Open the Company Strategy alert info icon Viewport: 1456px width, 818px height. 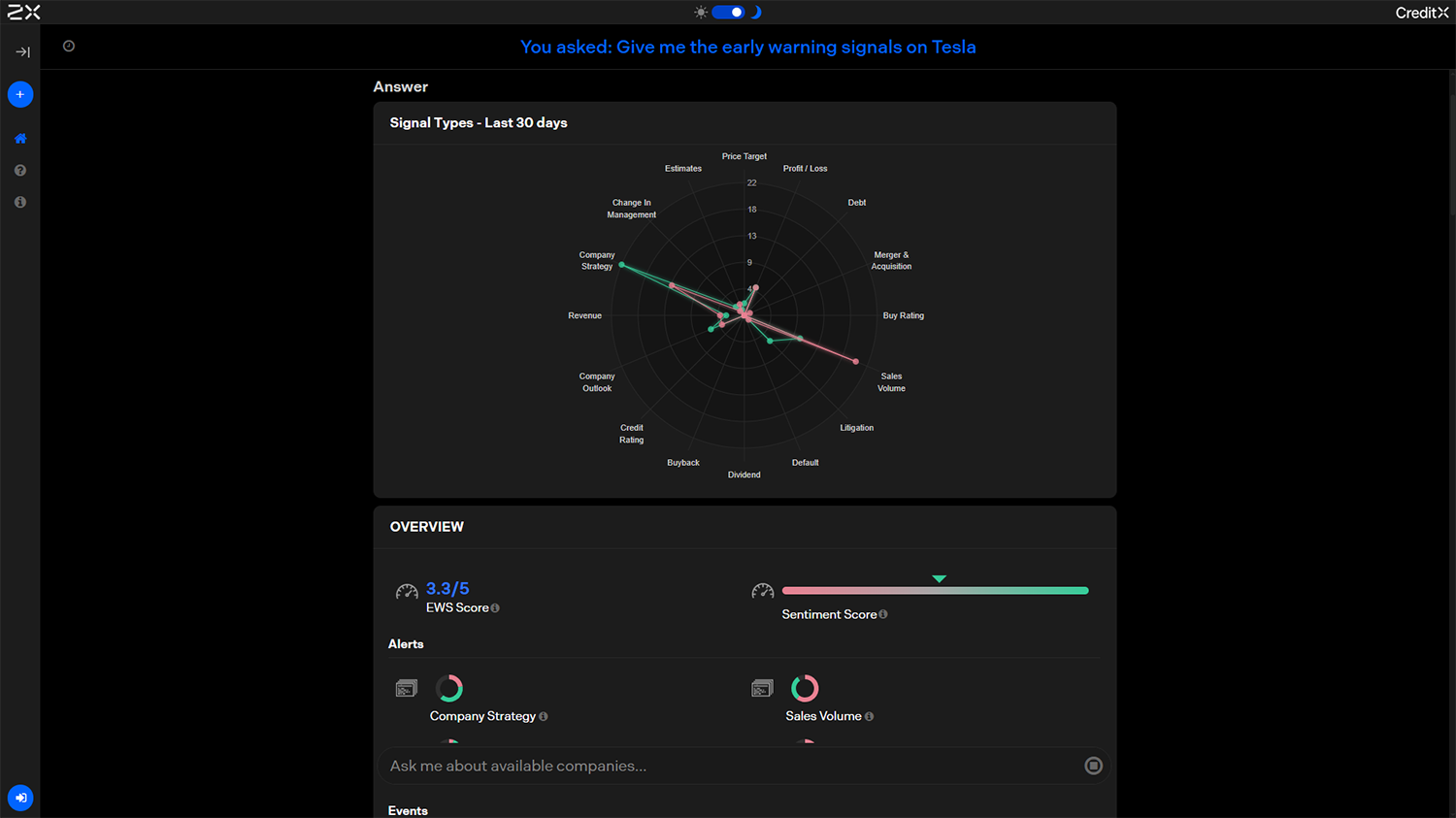tap(544, 716)
